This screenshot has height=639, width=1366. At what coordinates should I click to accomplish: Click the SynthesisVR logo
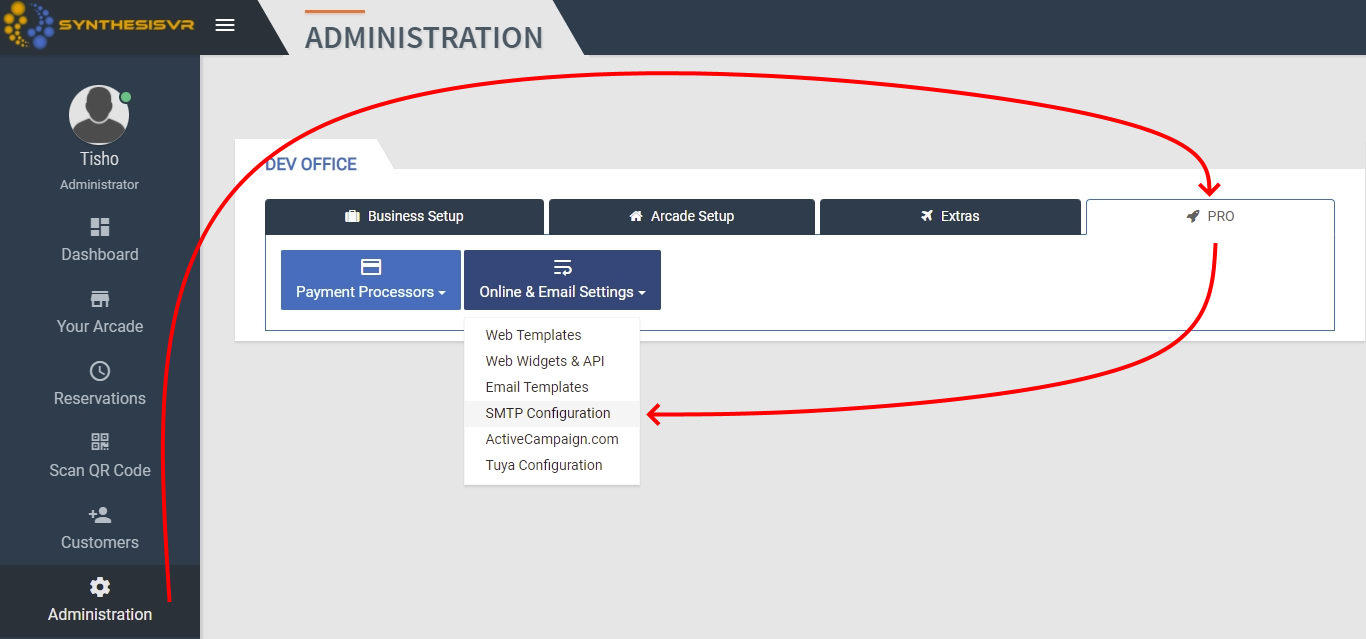(98, 25)
